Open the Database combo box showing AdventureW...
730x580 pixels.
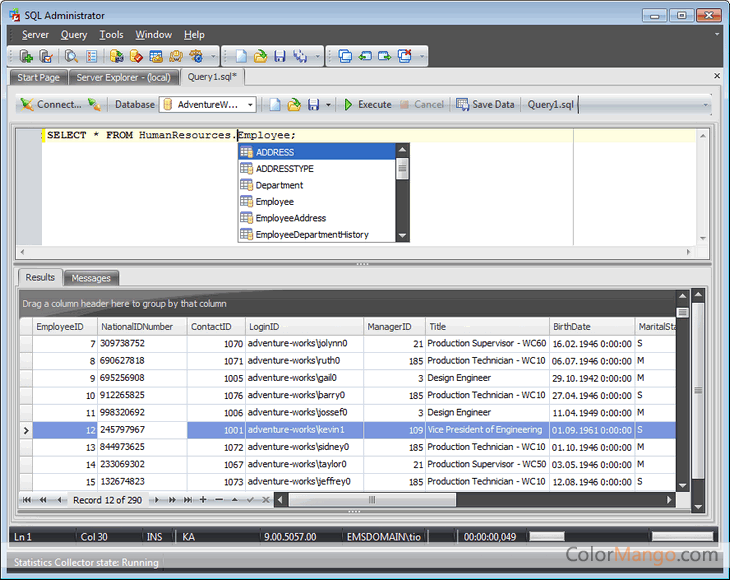[208, 105]
